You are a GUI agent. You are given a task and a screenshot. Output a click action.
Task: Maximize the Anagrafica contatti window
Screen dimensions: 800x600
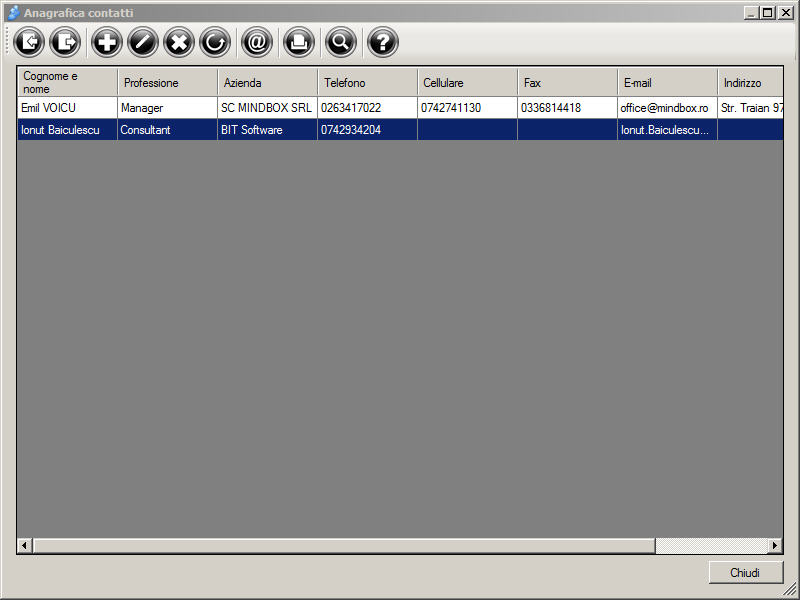point(767,13)
